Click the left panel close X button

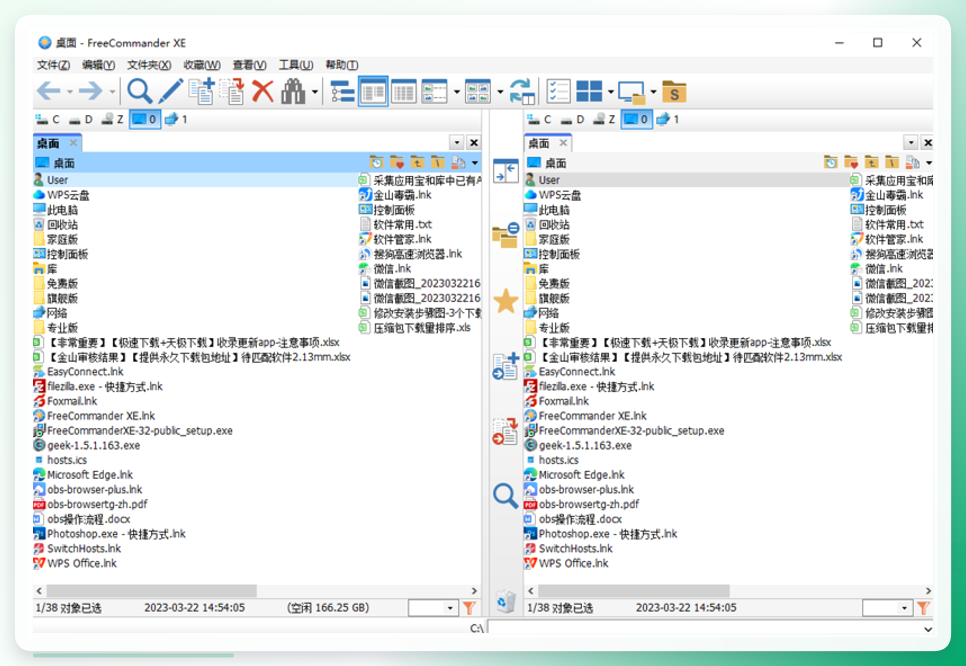[x=474, y=143]
